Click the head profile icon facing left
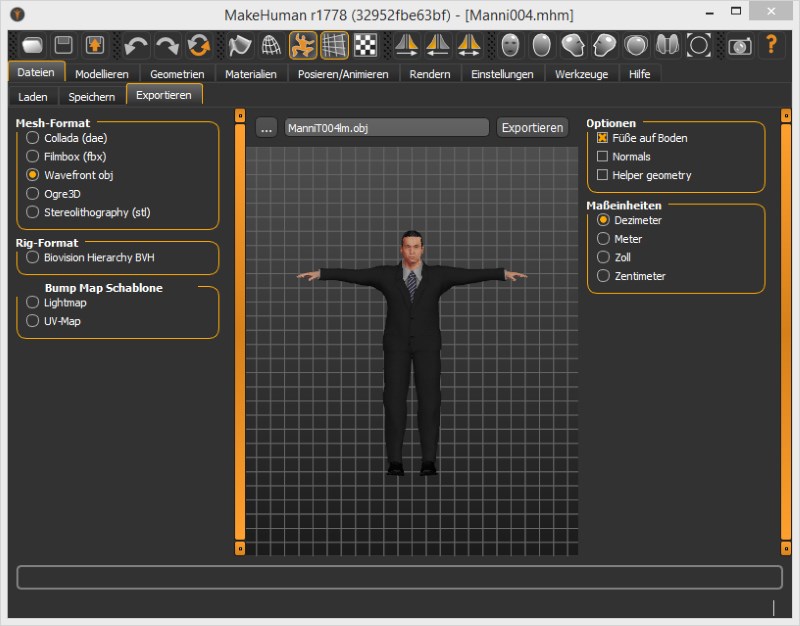 [605, 45]
